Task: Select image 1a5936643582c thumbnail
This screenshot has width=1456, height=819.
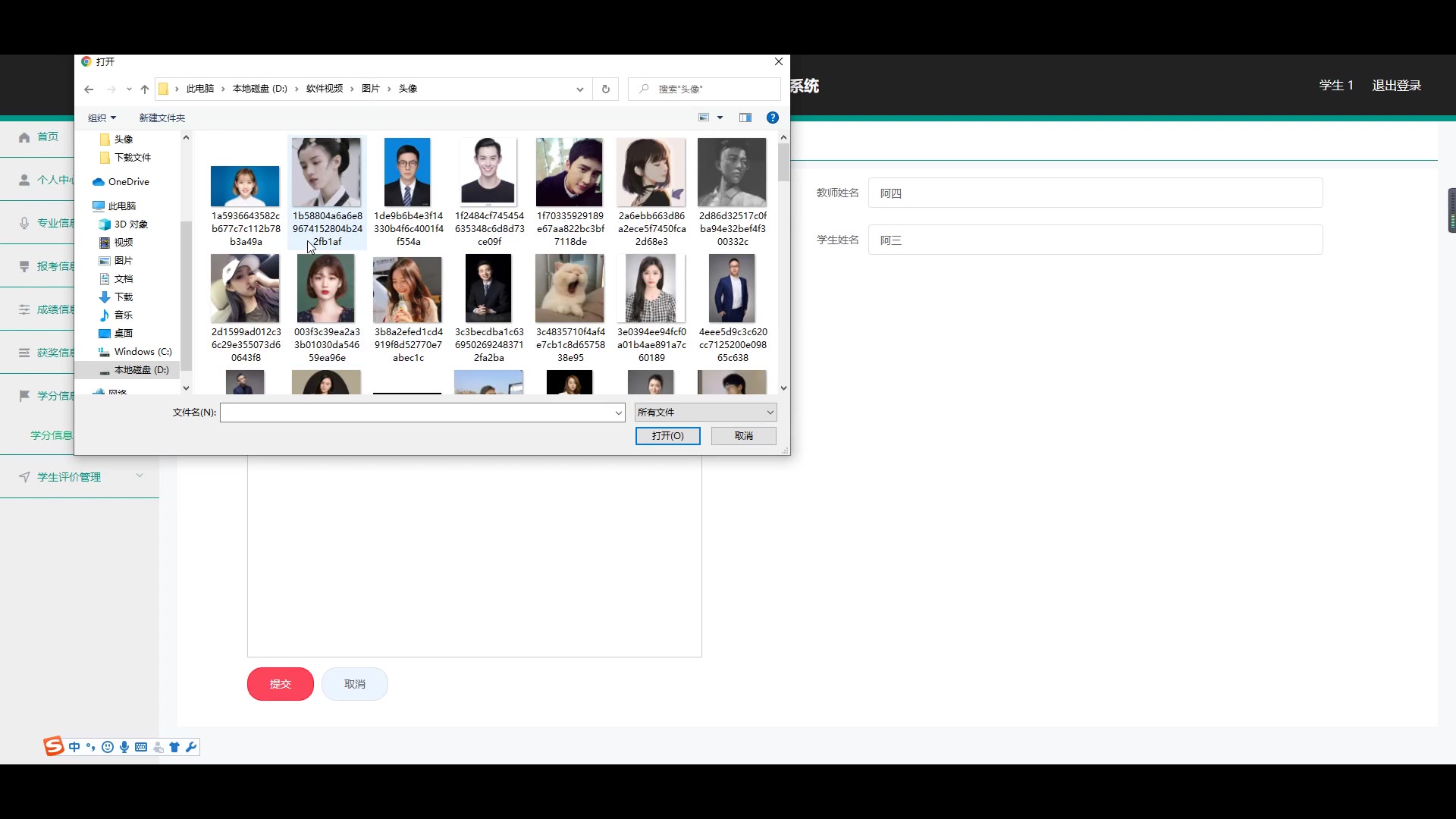Action: click(246, 187)
